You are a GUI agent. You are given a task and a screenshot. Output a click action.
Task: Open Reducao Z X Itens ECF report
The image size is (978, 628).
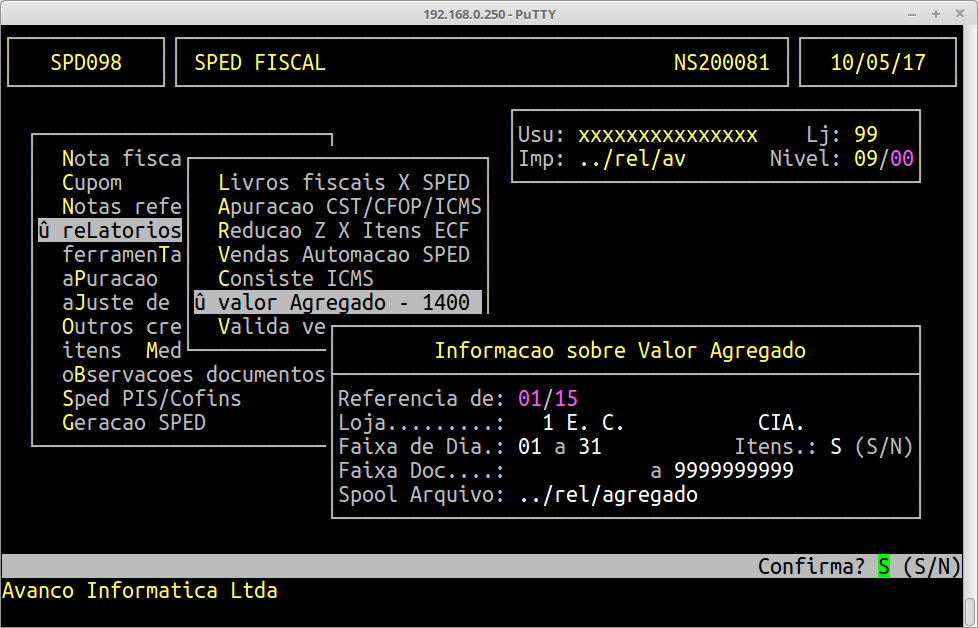click(343, 231)
